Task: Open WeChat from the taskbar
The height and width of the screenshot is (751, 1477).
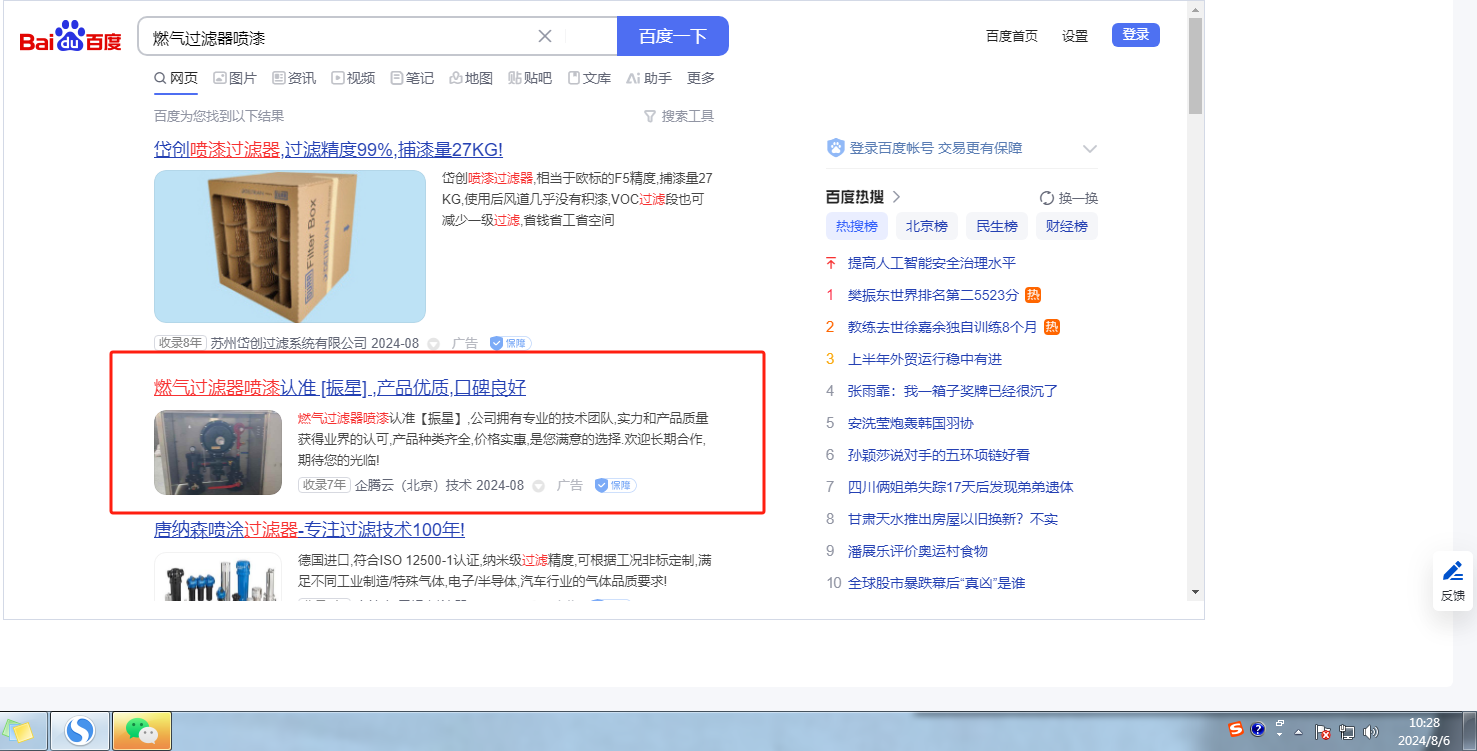Action: click(x=142, y=732)
